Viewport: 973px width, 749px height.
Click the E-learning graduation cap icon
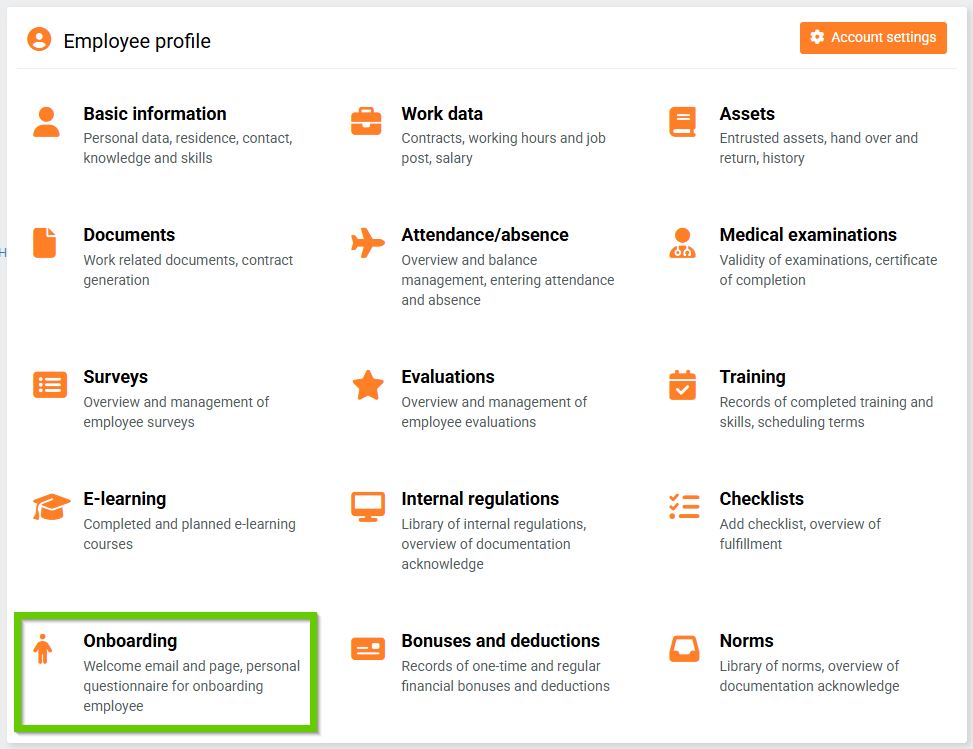pyautogui.click(x=51, y=507)
